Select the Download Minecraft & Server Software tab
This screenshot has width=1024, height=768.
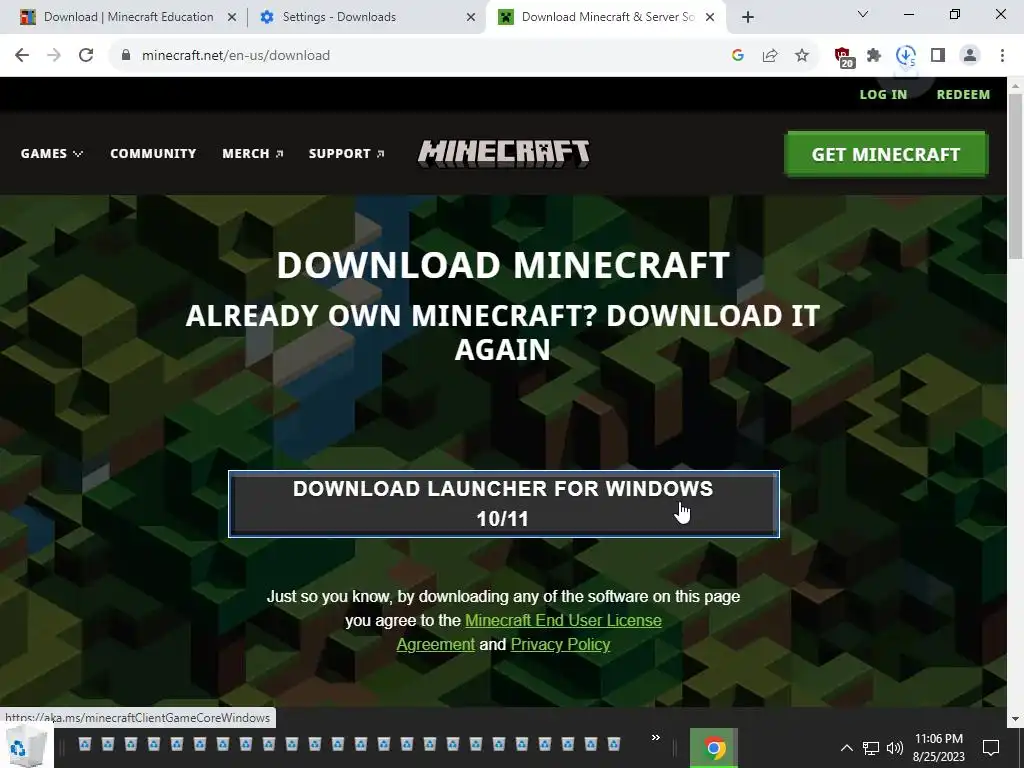point(607,17)
